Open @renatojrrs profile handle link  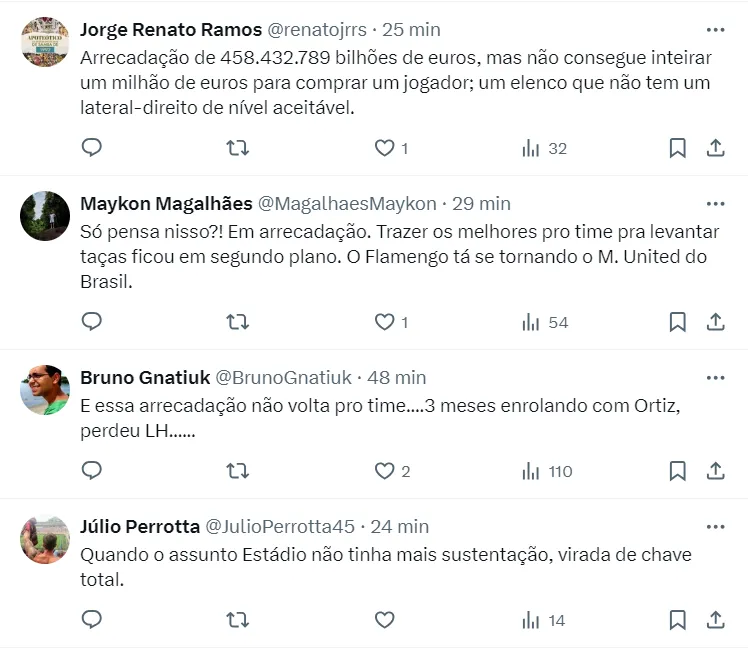point(318,30)
